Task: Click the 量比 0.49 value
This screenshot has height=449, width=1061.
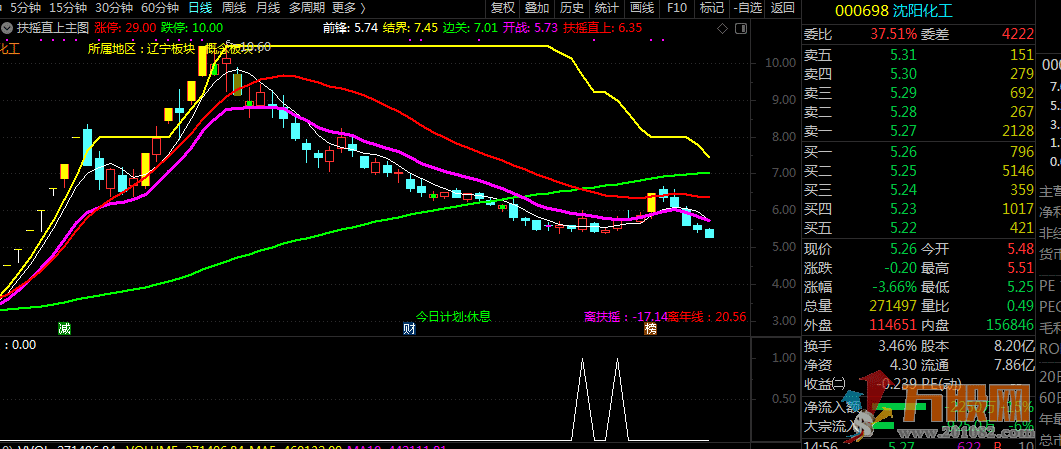Action: point(1020,306)
